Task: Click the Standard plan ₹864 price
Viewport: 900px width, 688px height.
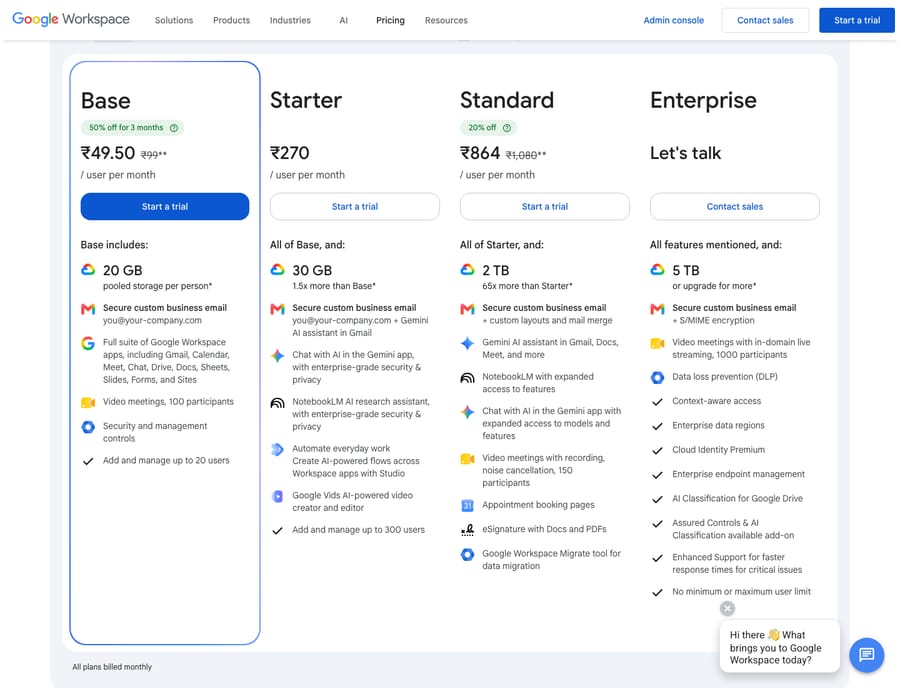Action: 480,153
